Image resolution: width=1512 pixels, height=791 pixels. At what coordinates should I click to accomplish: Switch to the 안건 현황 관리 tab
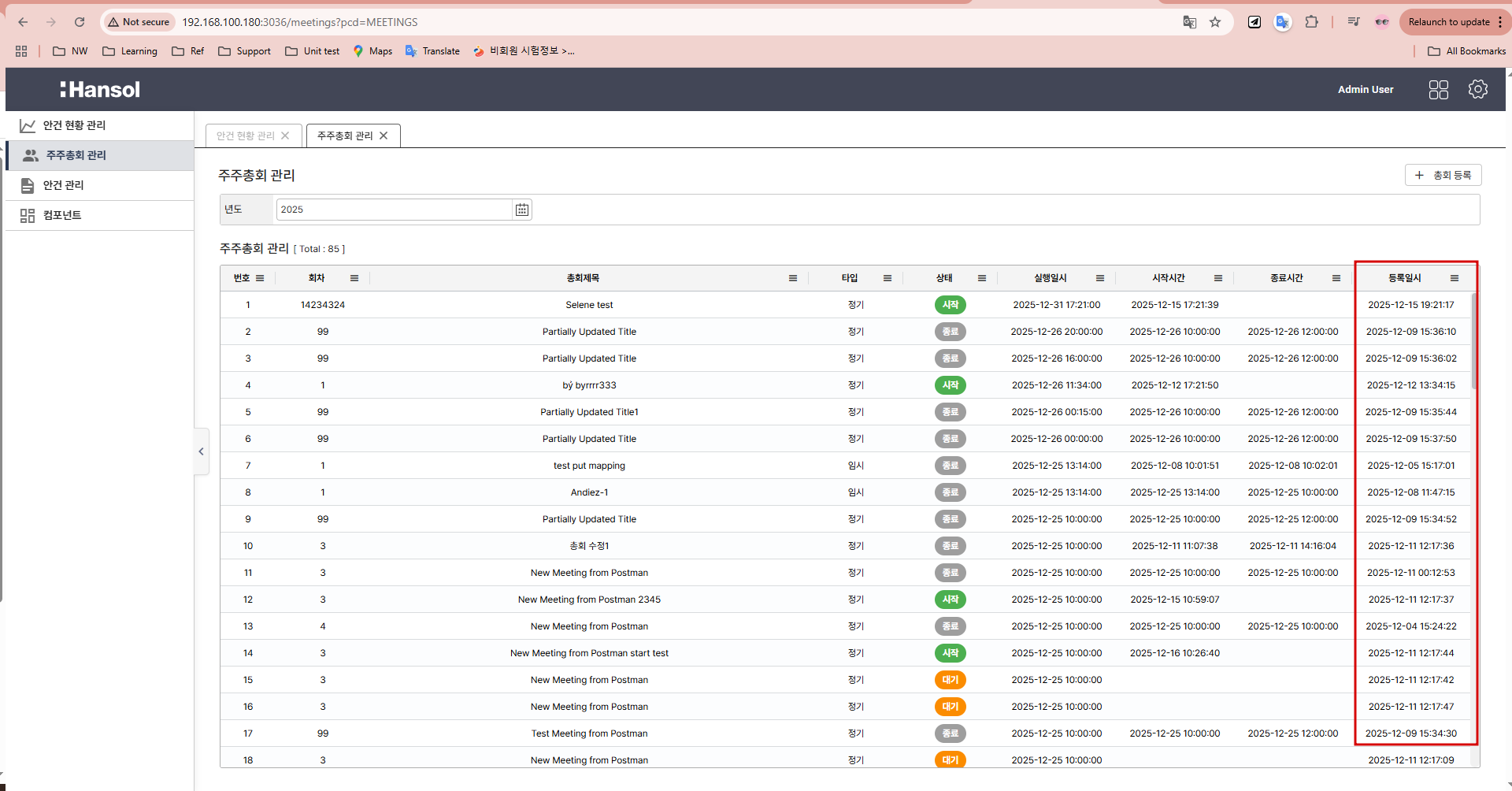click(x=246, y=136)
